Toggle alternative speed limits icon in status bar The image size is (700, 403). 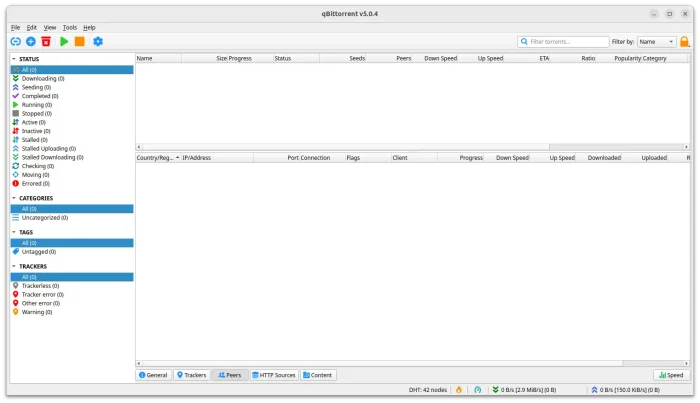point(478,389)
